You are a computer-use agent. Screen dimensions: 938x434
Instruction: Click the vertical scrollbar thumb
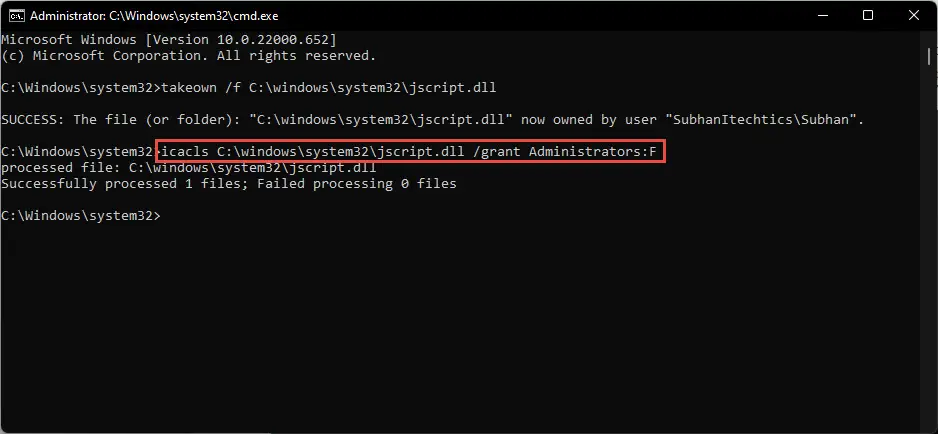pyautogui.click(x=929, y=57)
